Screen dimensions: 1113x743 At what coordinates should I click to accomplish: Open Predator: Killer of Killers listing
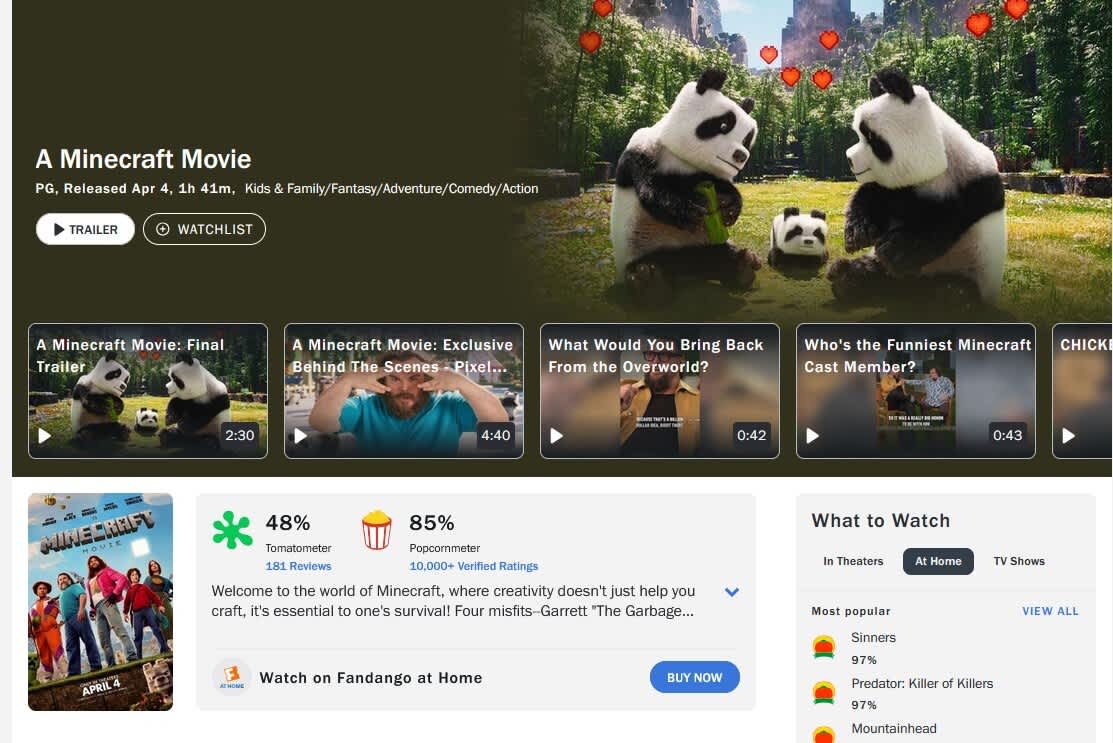922,683
